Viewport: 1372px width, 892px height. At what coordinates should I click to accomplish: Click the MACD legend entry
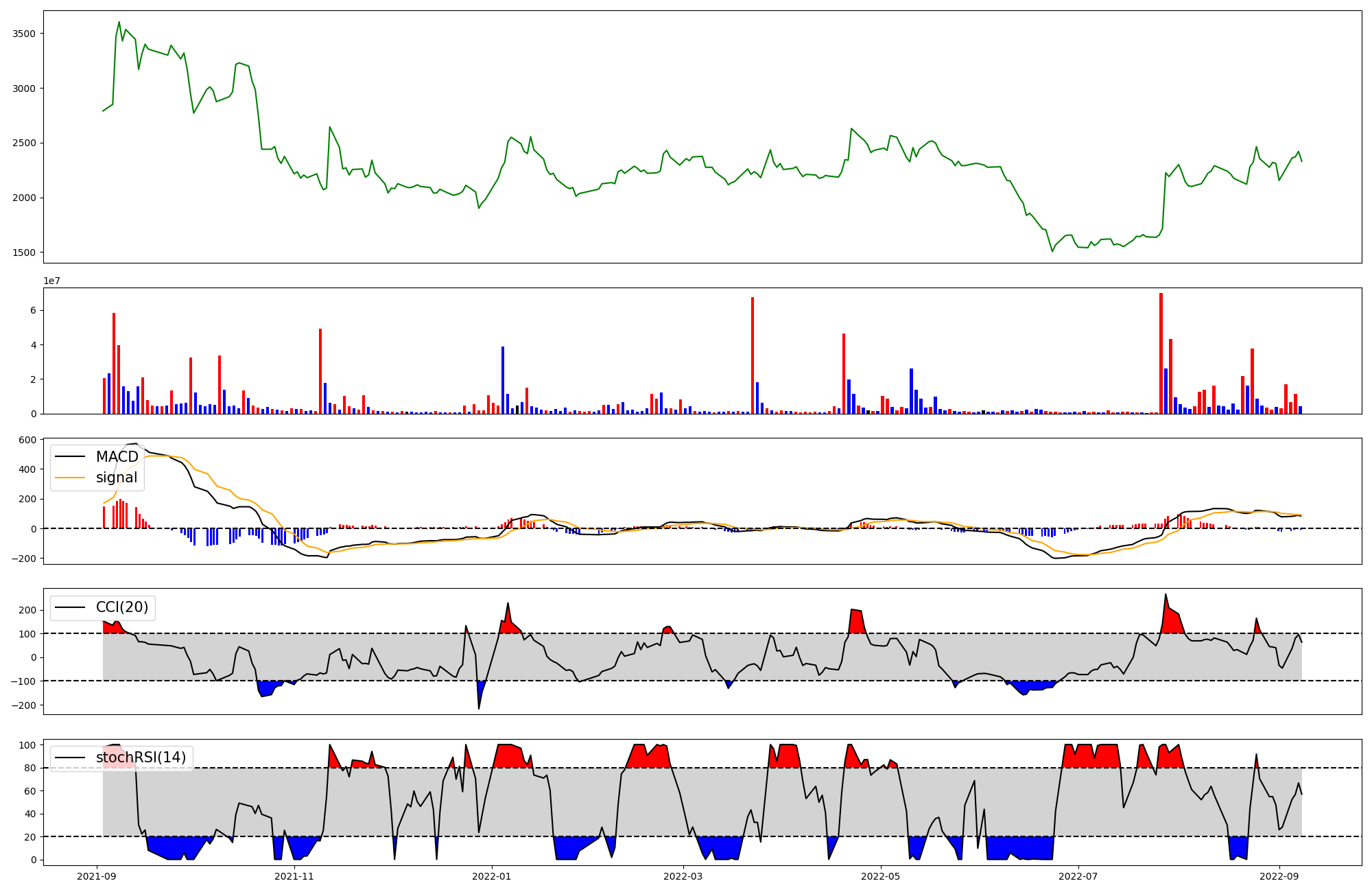pos(117,457)
